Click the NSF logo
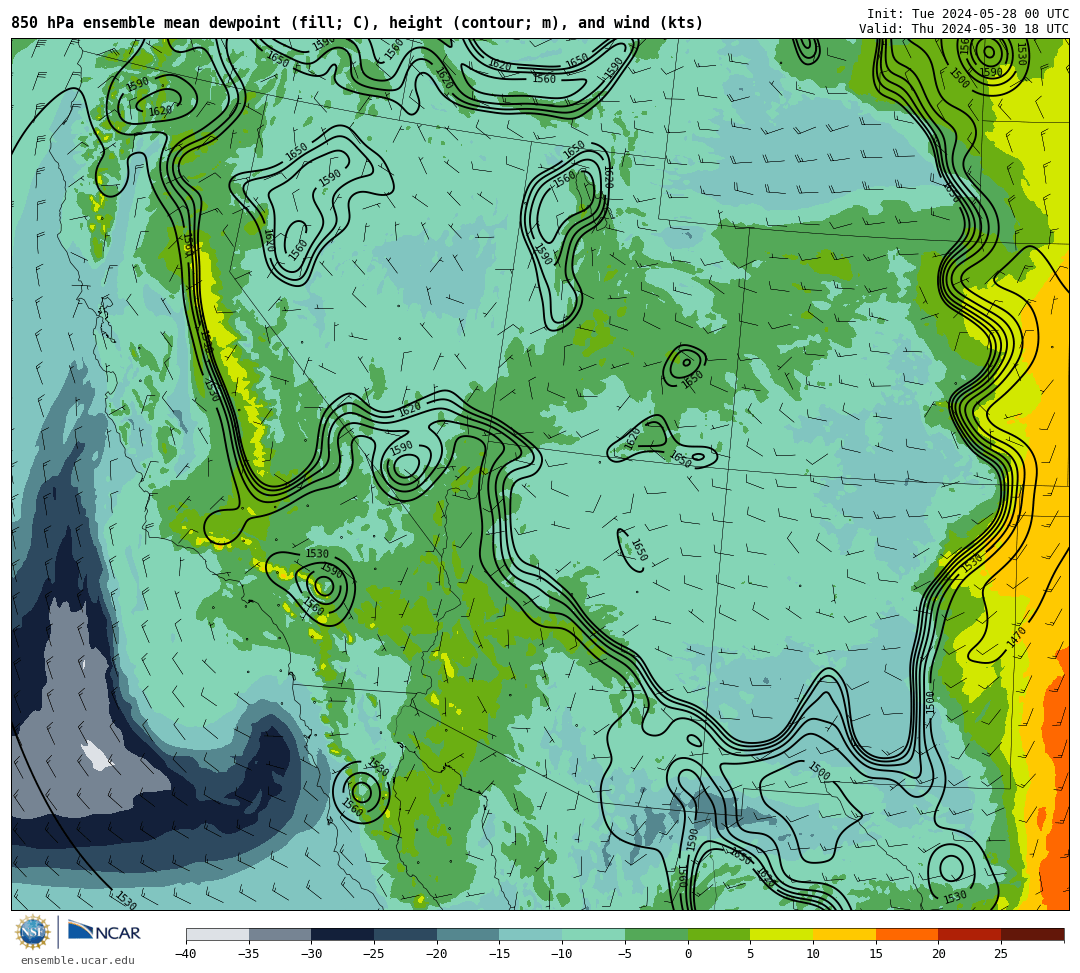Screen dimensions: 1080x973 coord(32,932)
